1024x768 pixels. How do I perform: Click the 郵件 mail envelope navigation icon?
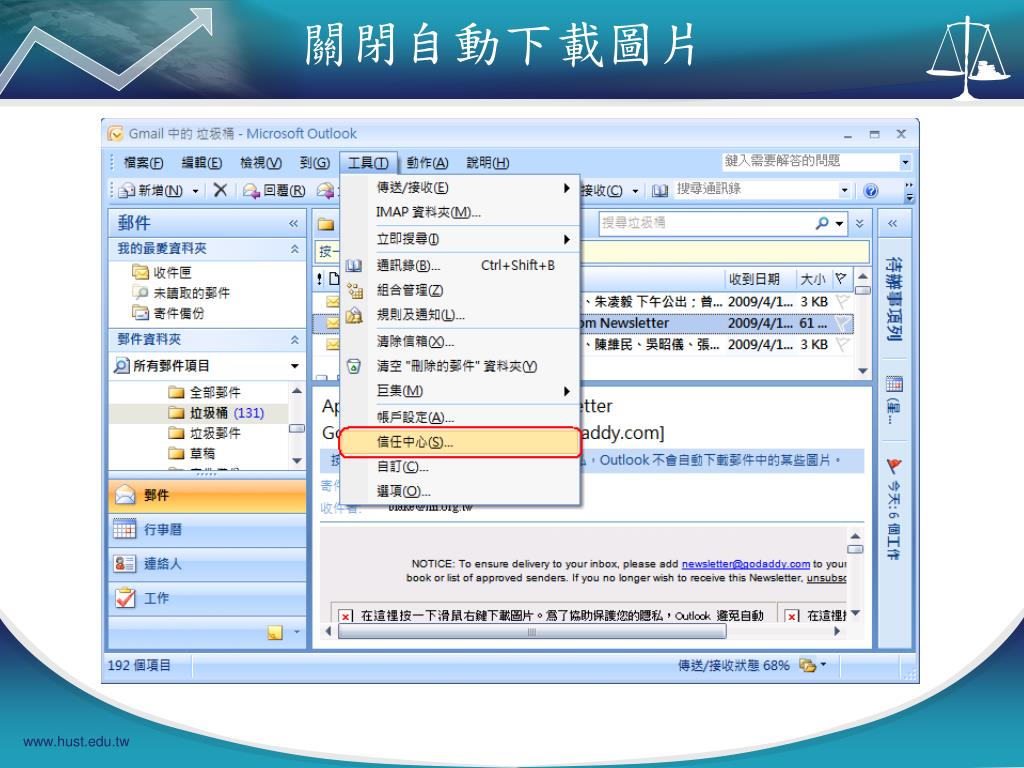pyautogui.click(x=125, y=495)
